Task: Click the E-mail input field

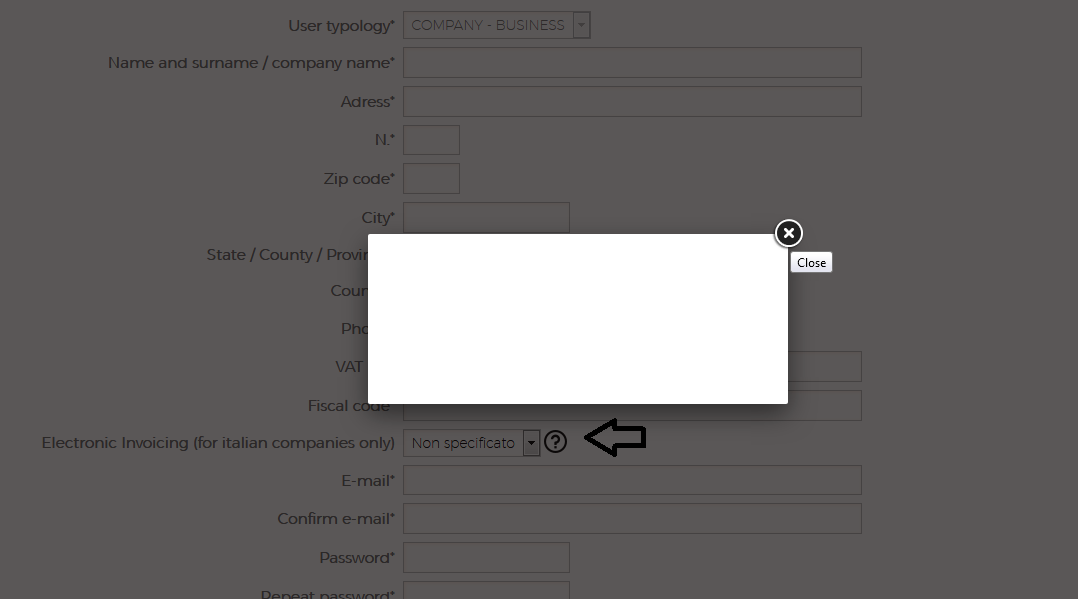Action: coord(632,480)
